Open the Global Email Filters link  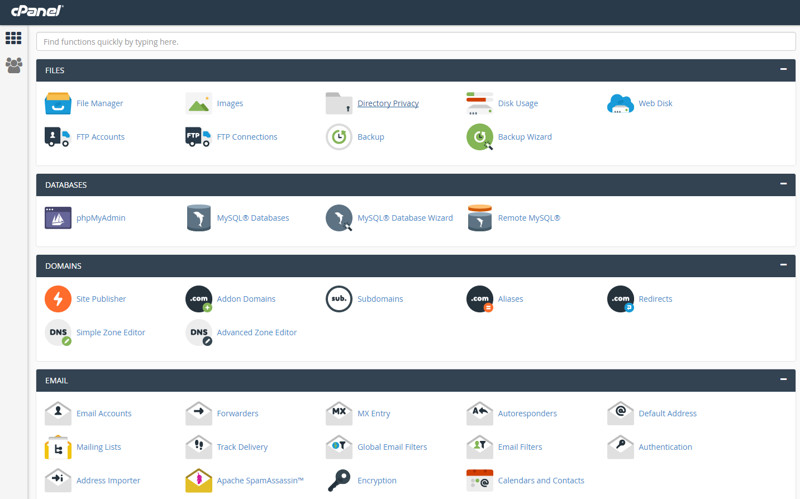coord(392,447)
